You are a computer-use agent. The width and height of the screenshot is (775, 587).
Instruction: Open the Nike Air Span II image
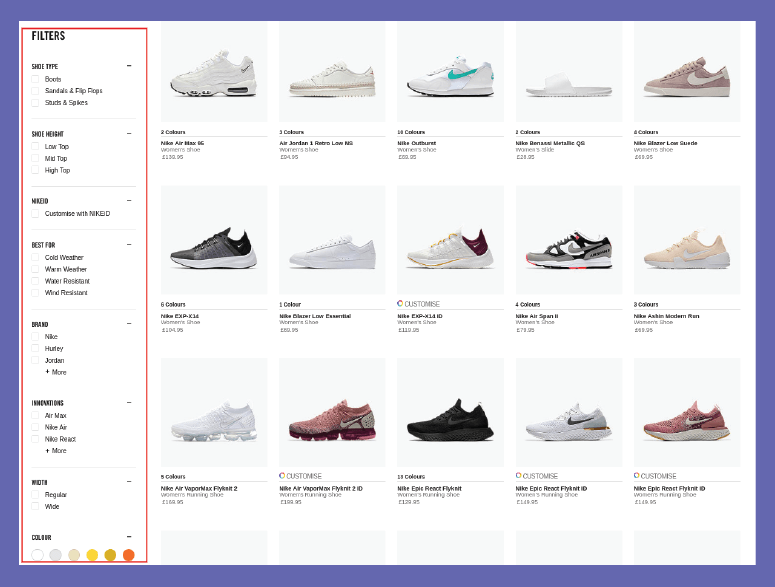[x=569, y=240]
